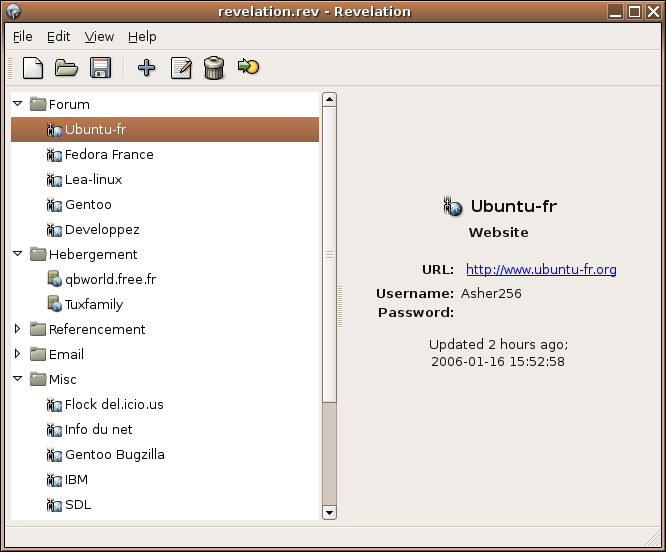Select the Ubuntu-fr tree entry

(165, 130)
